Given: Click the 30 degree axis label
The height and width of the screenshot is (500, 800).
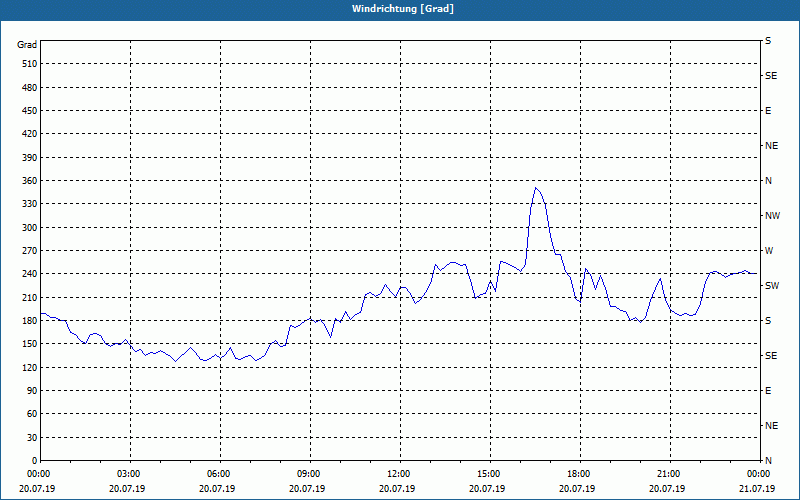Looking at the screenshot, I should click(x=32, y=437).
